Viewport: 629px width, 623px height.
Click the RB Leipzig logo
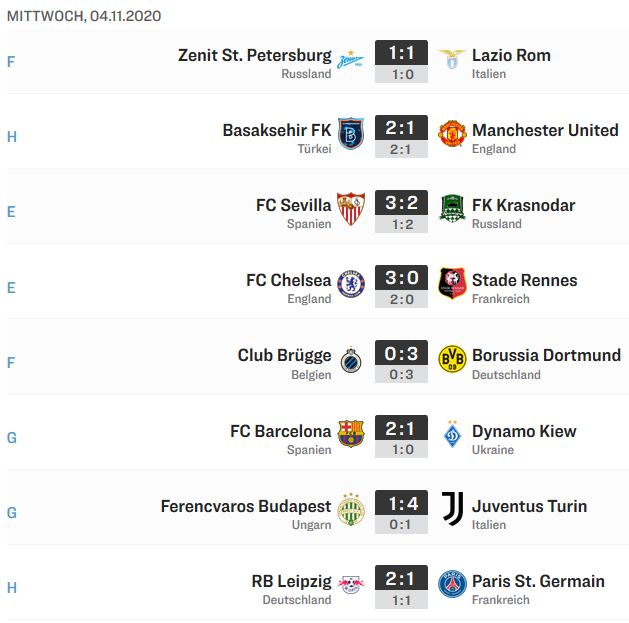click(x=351, y=584)
